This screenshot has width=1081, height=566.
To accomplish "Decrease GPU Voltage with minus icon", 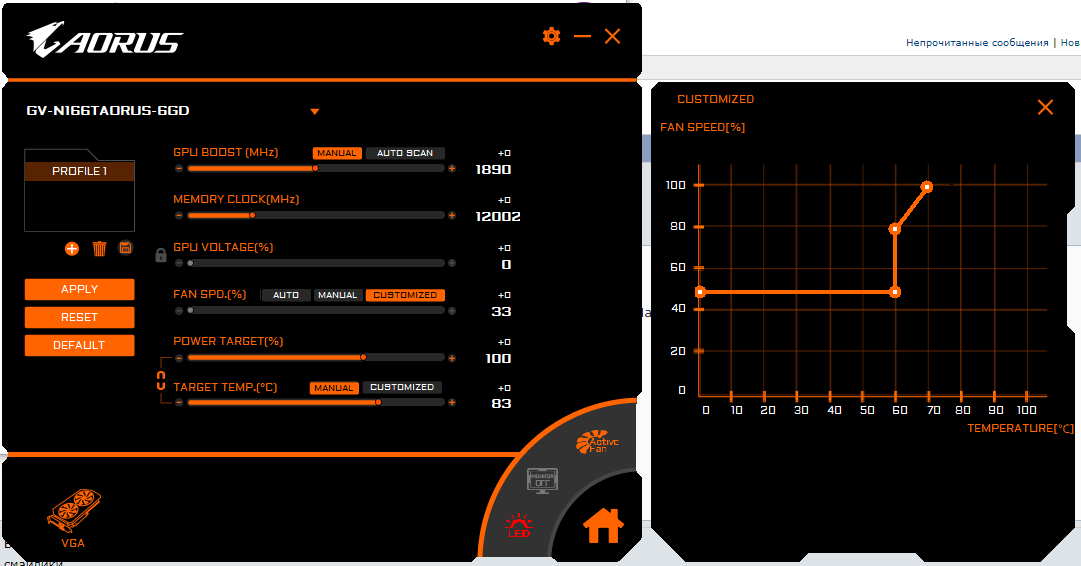I will pyautogui.click(x=179, y=263).
